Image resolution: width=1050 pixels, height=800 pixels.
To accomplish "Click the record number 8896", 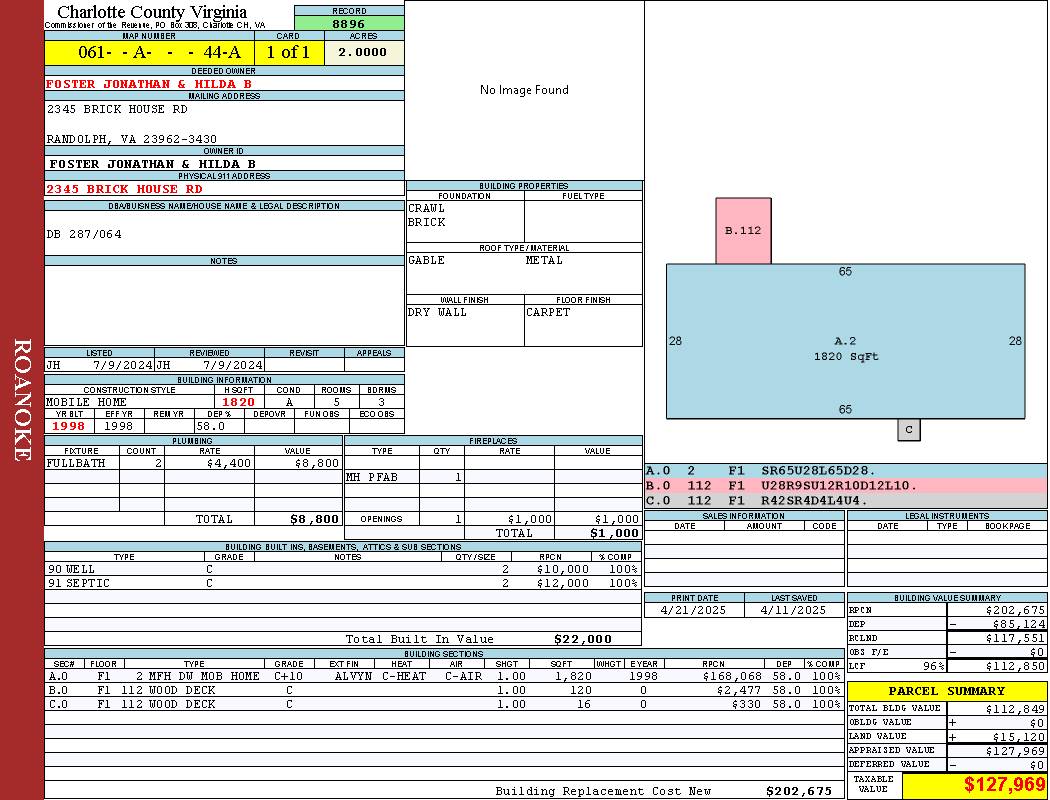I will pos(349,23).
